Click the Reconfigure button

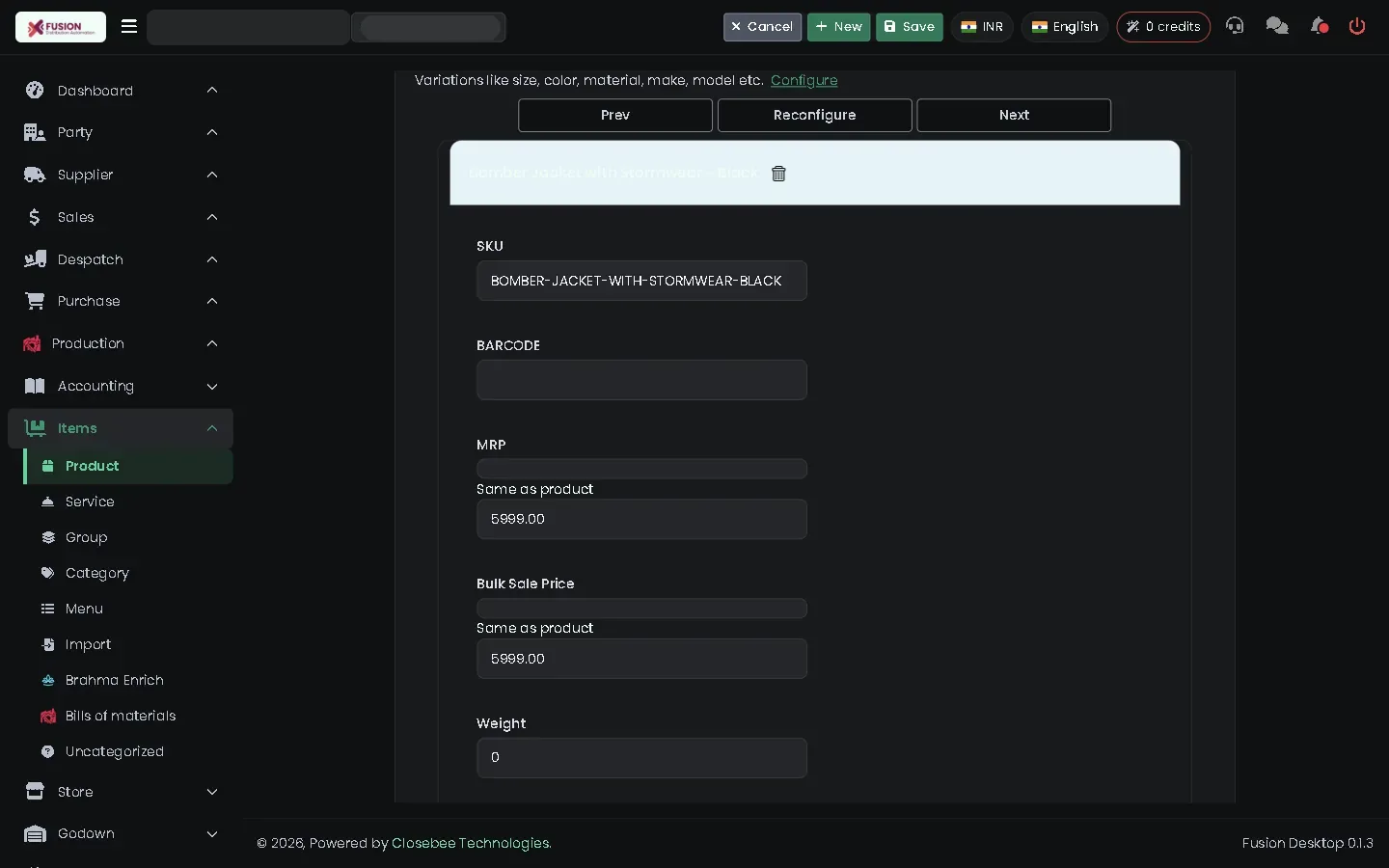tap(815, 115)
